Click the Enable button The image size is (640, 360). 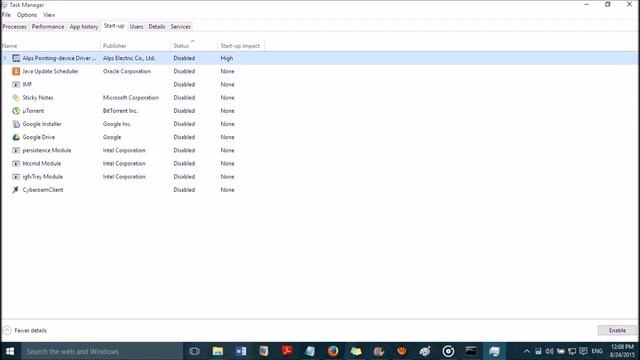pyautogui.click(x=617, y=330)
